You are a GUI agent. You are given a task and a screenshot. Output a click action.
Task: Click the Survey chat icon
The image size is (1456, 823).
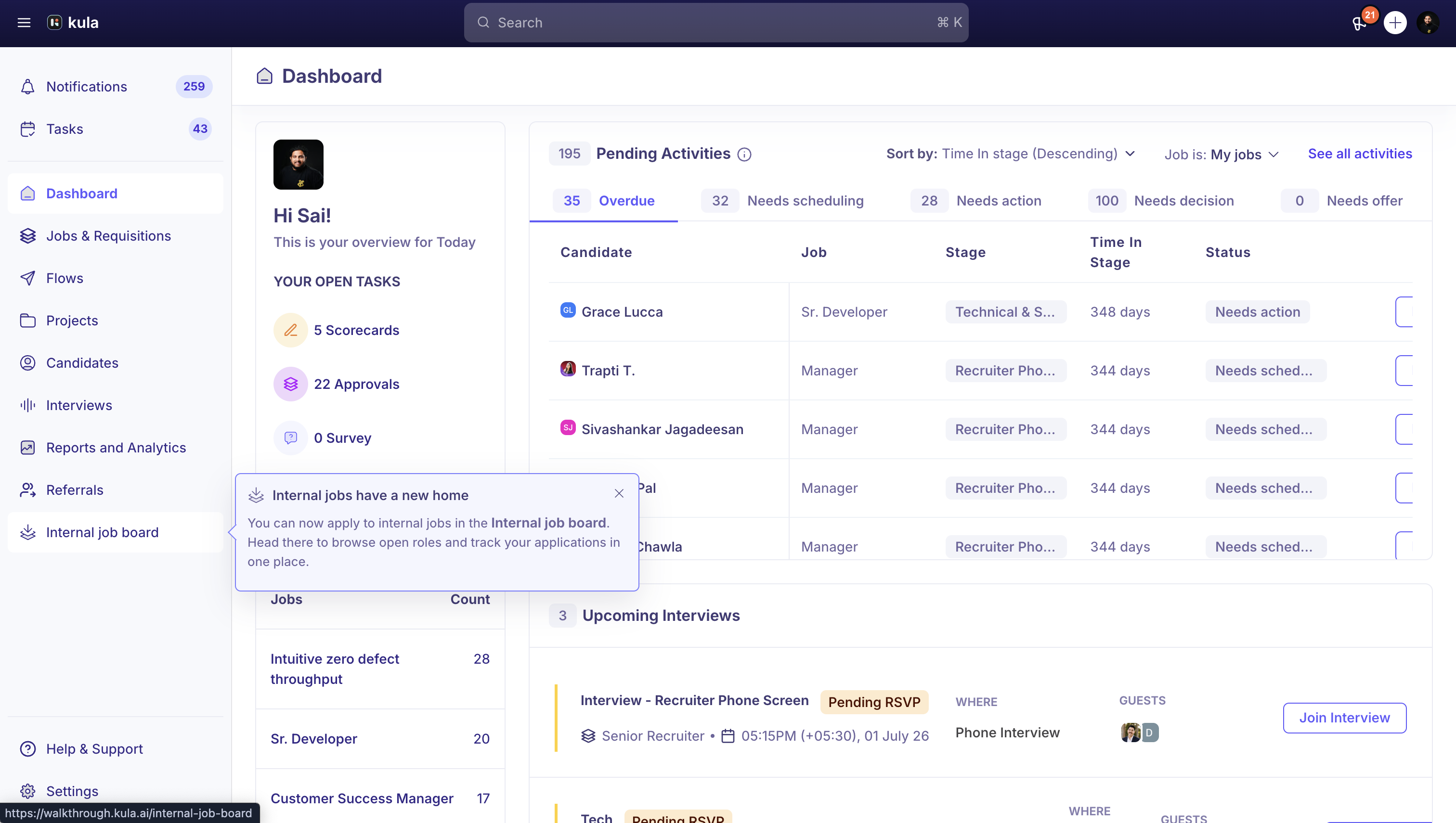point(291,437)
